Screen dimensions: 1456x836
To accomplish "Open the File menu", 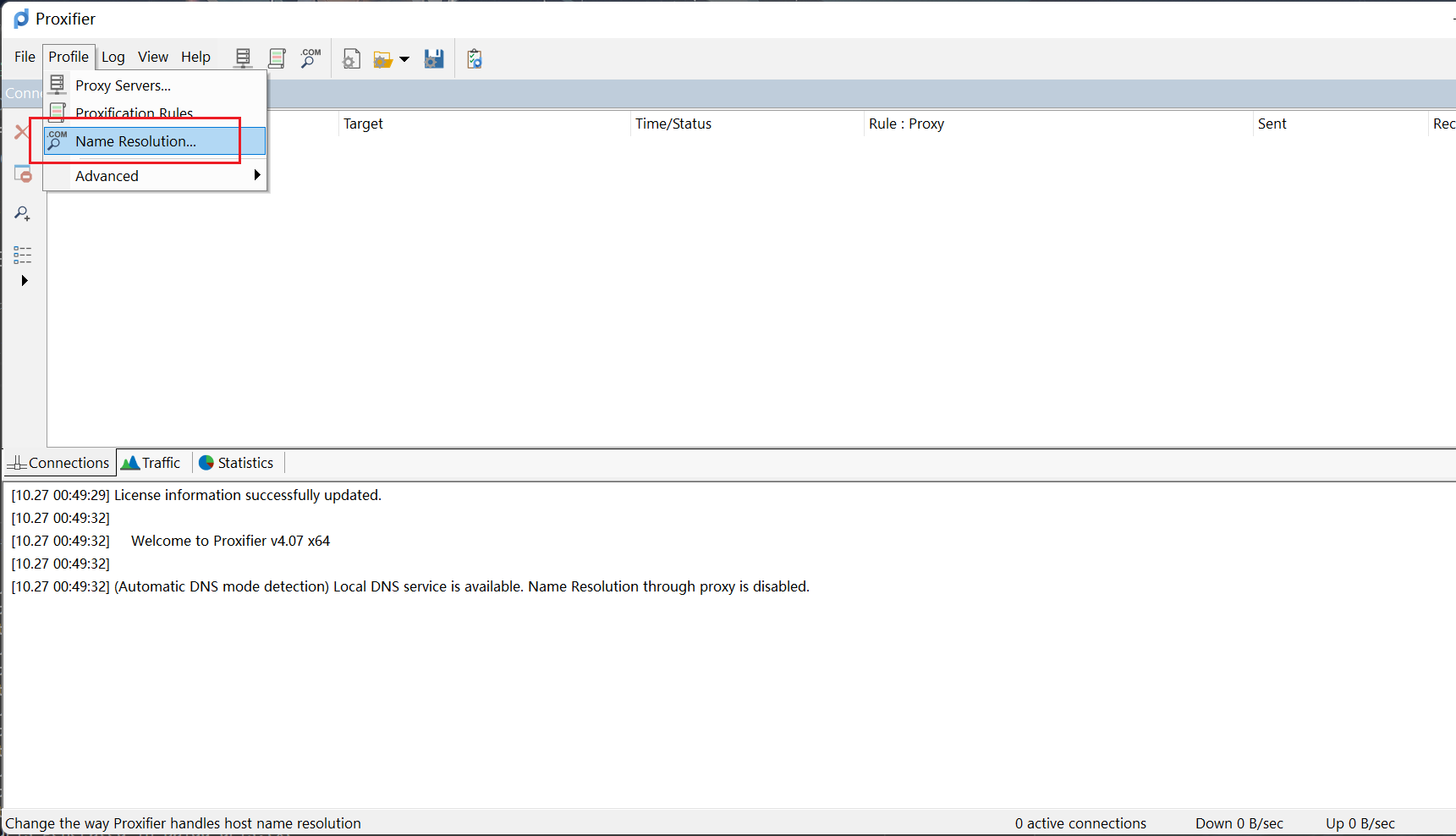I will pyautogui.click(x=25, y=57).
